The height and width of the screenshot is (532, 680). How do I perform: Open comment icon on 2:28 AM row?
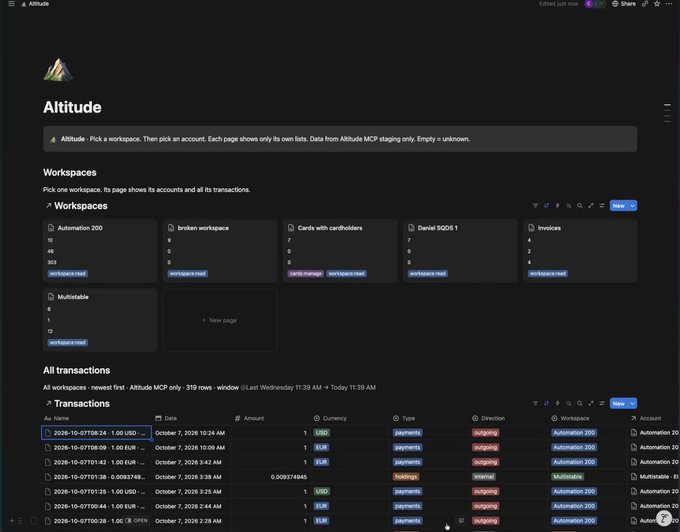pyautogui.click(x=461, y=520)
